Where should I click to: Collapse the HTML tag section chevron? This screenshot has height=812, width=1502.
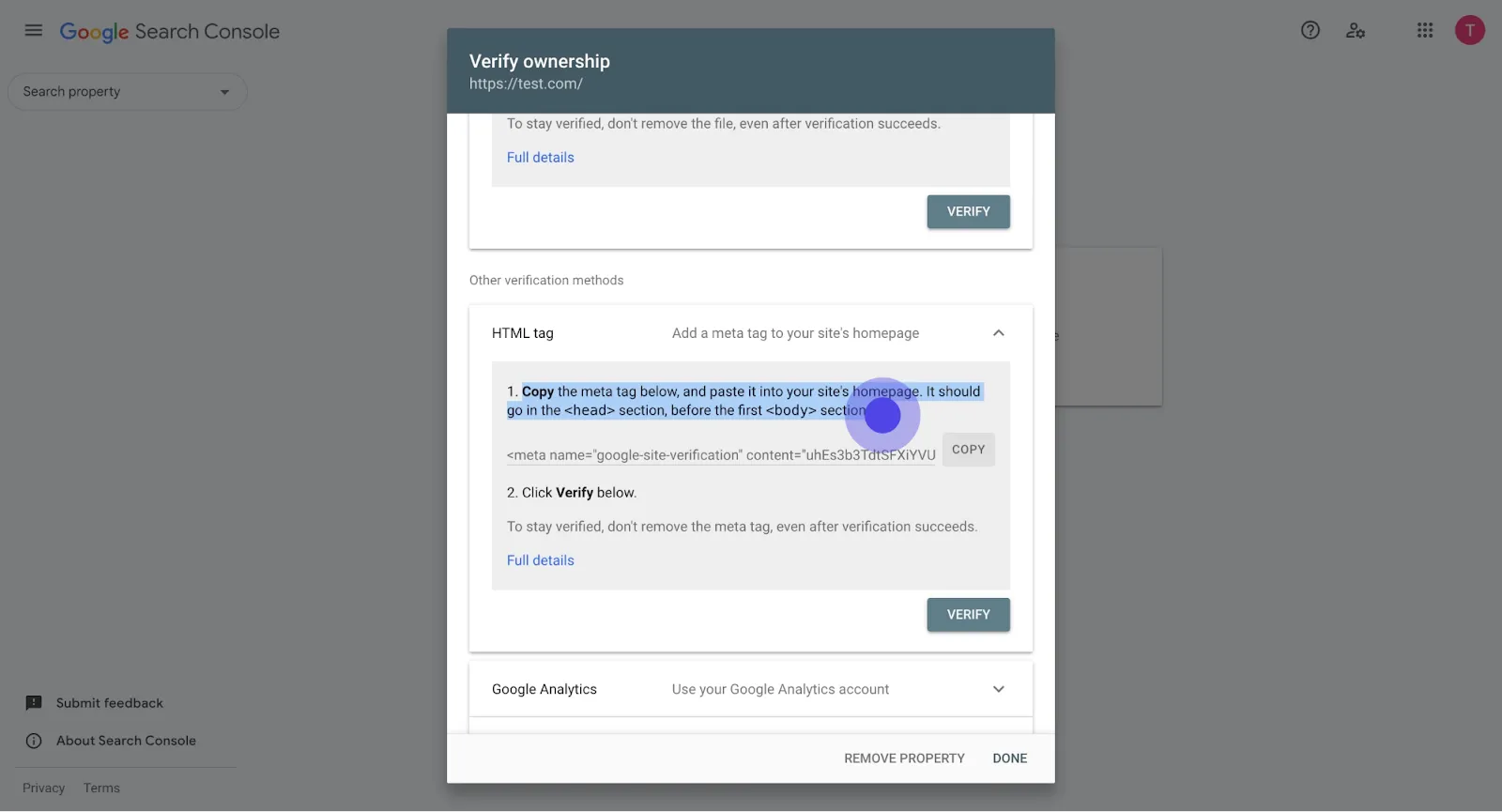click(999, 333)
